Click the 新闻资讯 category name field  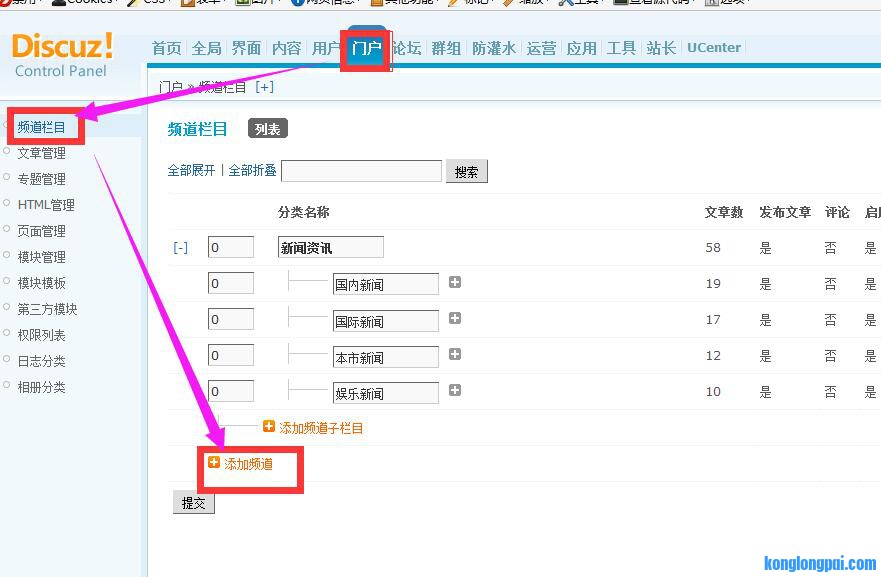(x=330, y=248)
